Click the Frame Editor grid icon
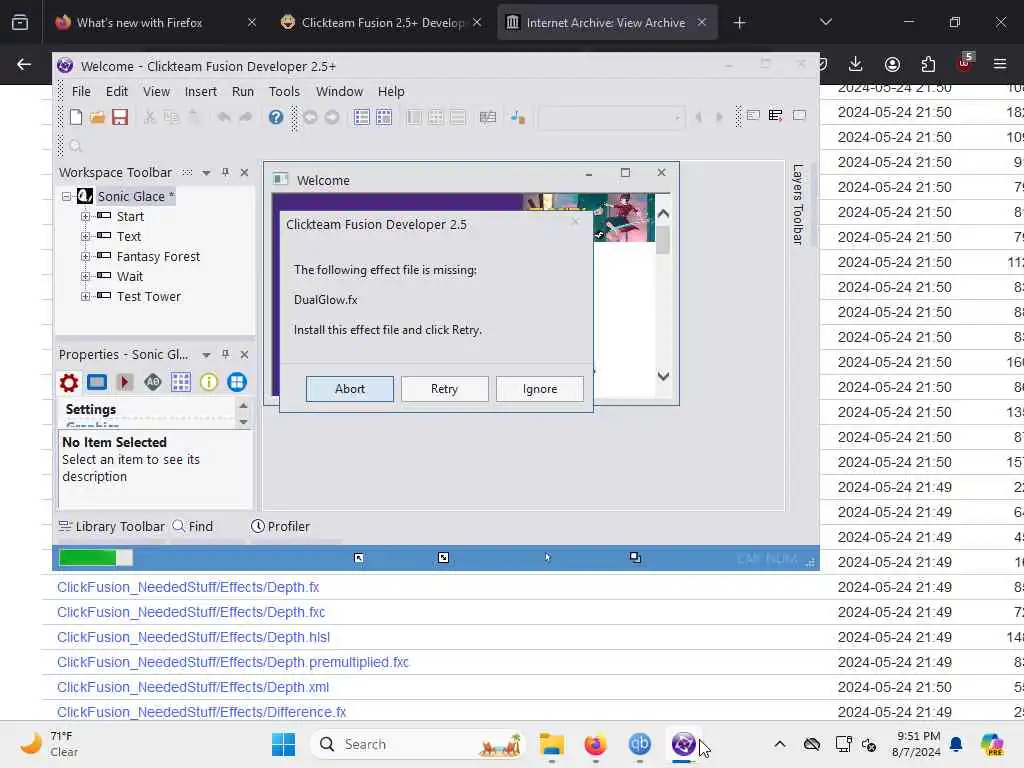The height and width of the screenshot is (768, 1024). point(384,117)
